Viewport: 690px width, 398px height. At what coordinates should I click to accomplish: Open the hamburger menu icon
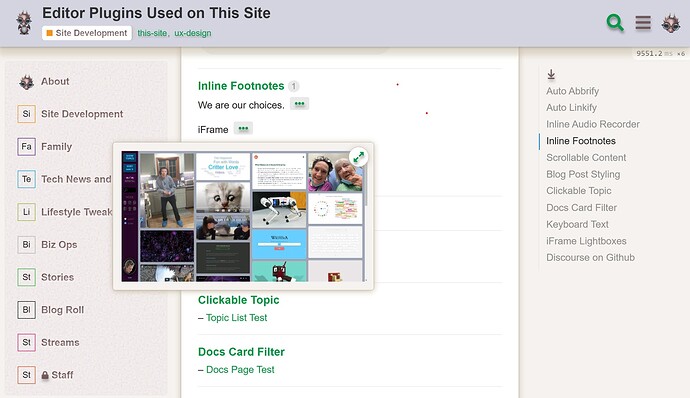(643, 22)
